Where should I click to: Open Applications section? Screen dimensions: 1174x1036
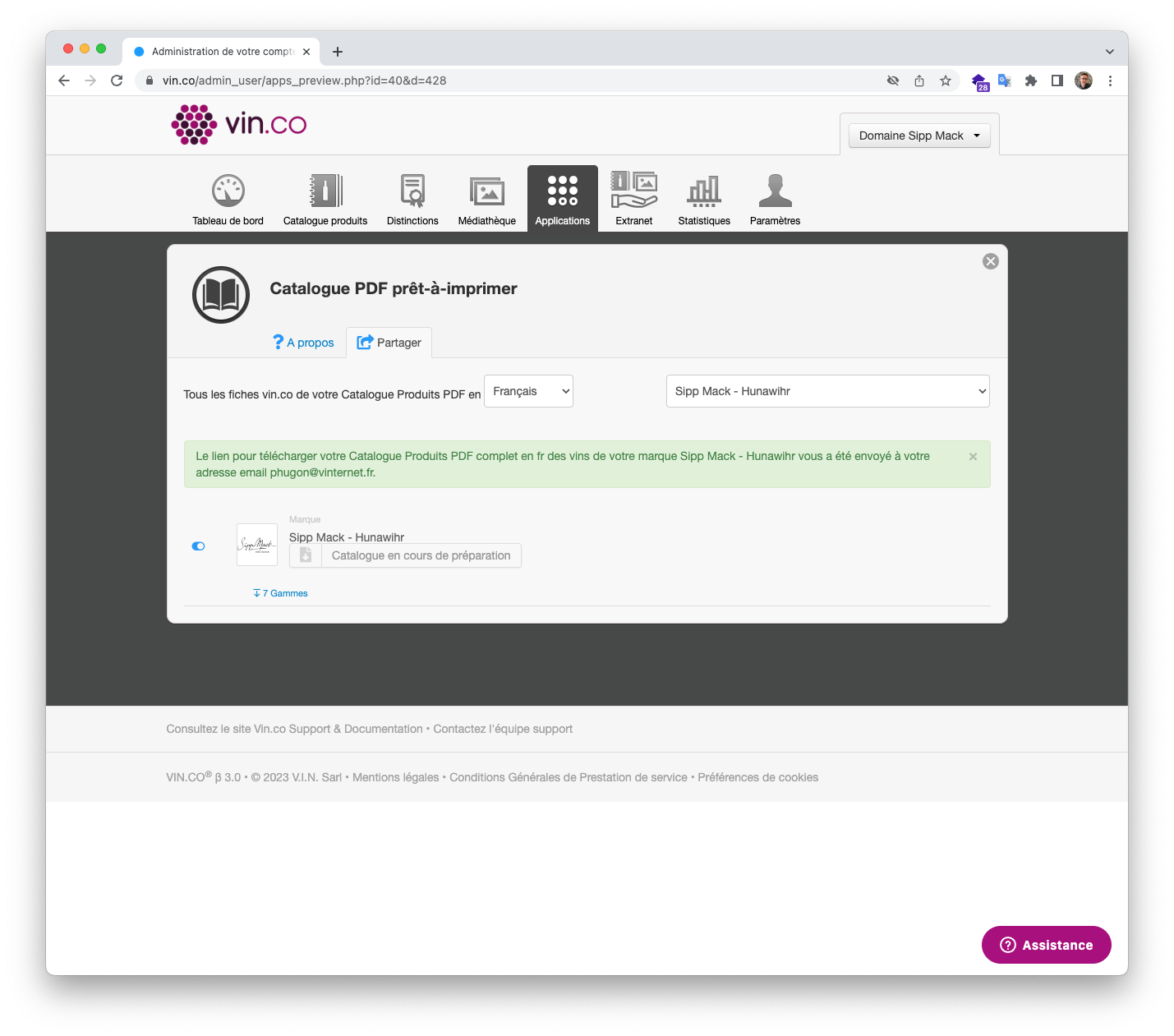563,199
